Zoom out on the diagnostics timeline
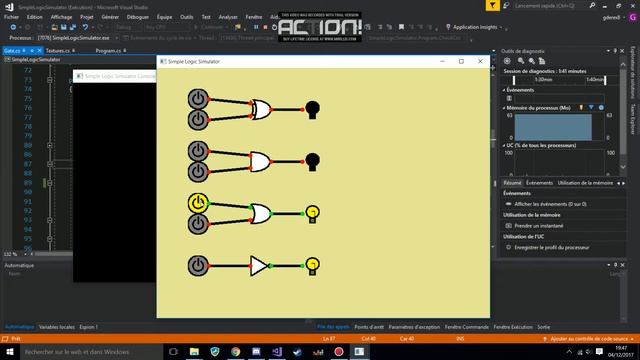 (x=531, y=61)
